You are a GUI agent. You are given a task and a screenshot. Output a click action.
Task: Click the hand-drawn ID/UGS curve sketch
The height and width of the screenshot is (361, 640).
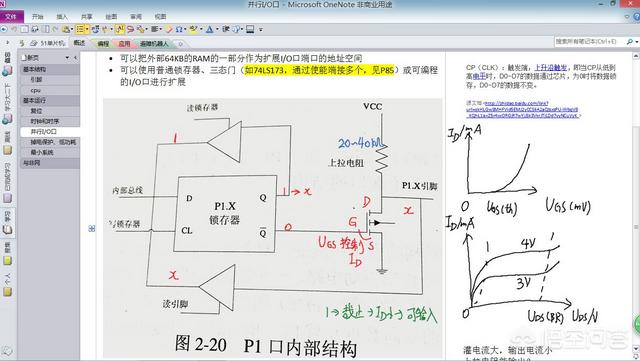[x=518, y=169]
